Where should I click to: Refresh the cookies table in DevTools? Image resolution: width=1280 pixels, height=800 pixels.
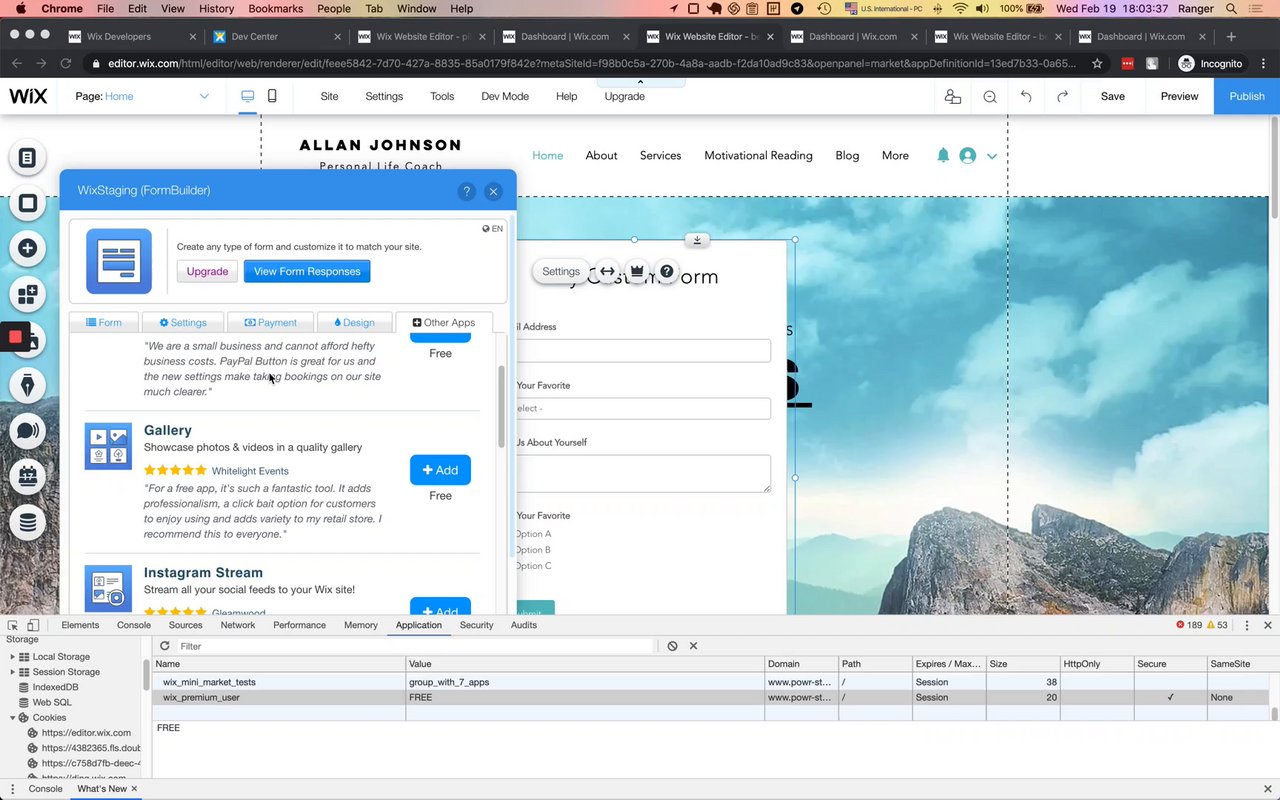[165, 646]
